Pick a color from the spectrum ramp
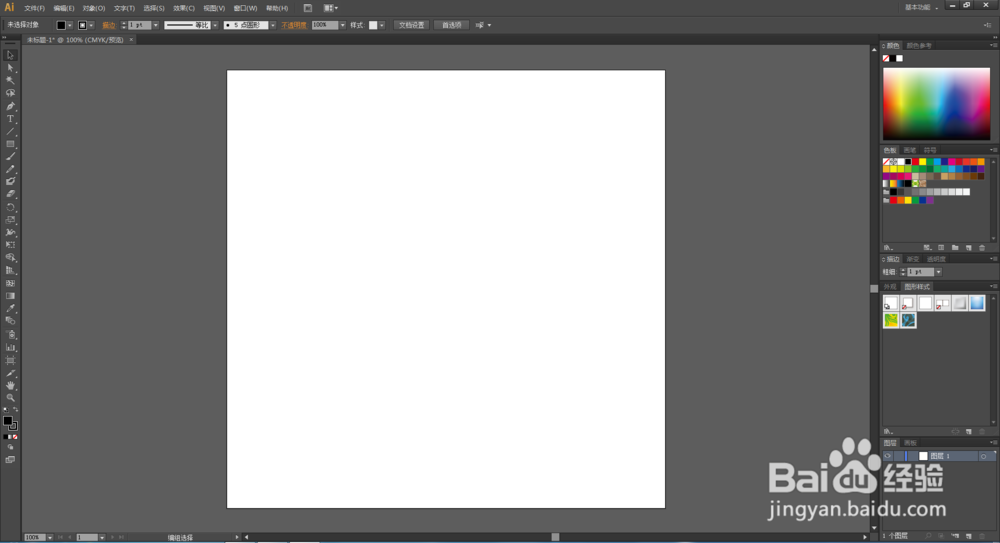Image resolution: width=1000 pixels, height=543 pixels. 936,104
